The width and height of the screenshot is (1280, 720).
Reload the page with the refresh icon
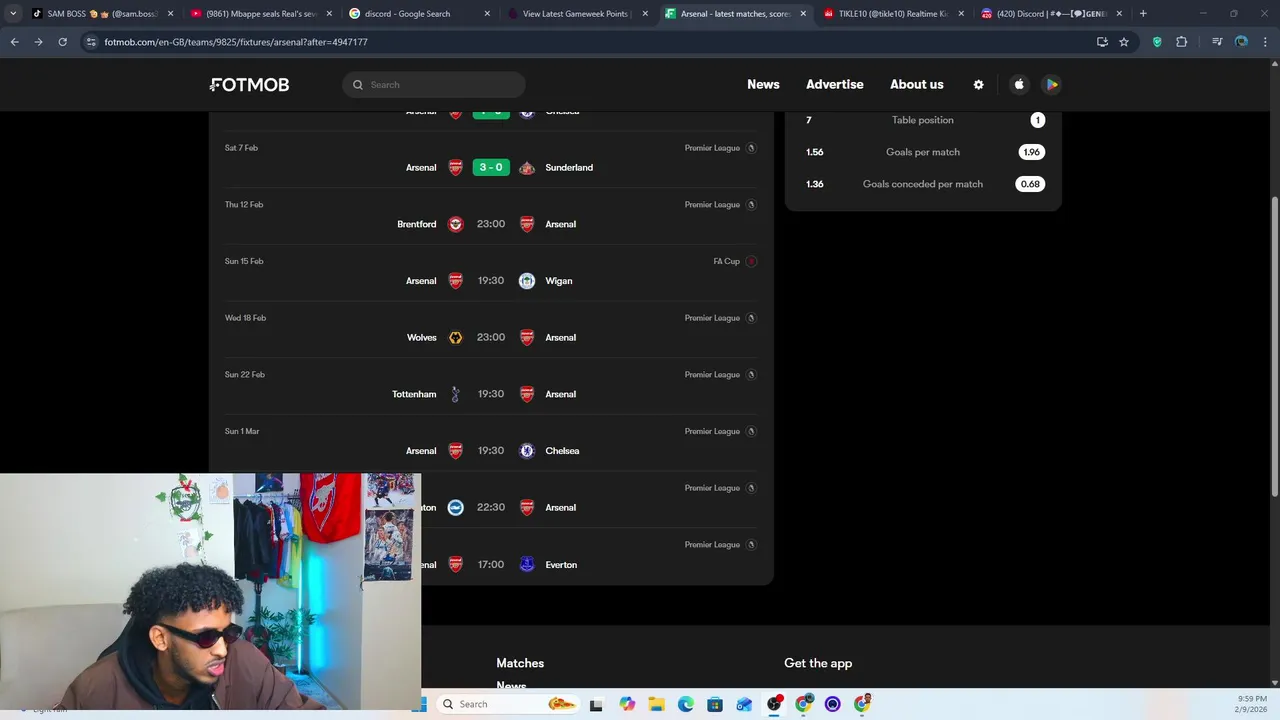[62, 42]
